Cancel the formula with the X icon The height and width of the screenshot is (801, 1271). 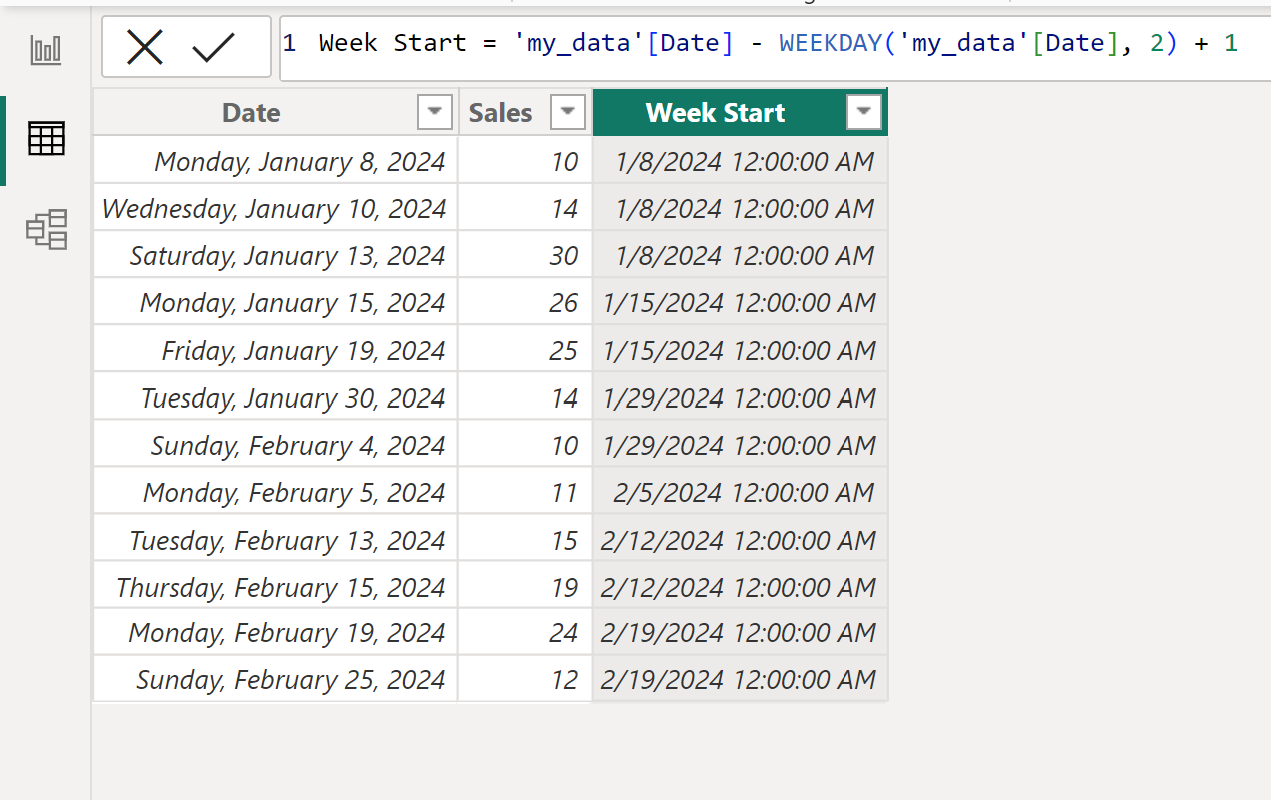pos(145,47)
